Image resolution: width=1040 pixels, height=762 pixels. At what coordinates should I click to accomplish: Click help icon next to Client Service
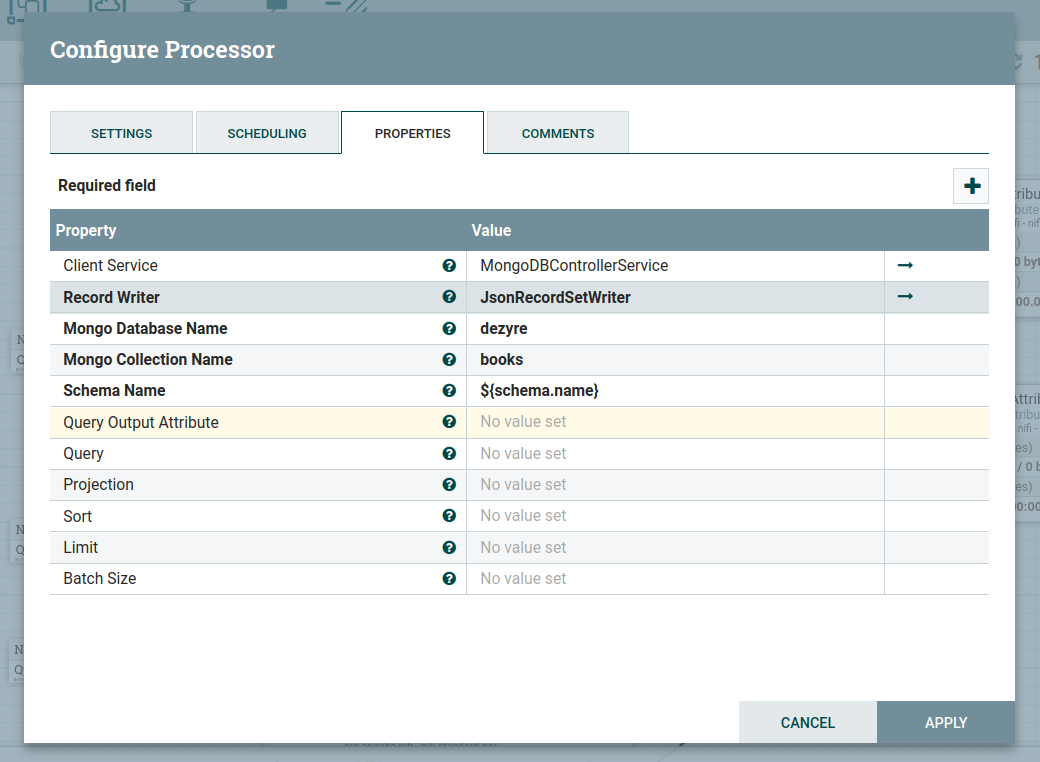pyautogui.click(x=449, y=266)
